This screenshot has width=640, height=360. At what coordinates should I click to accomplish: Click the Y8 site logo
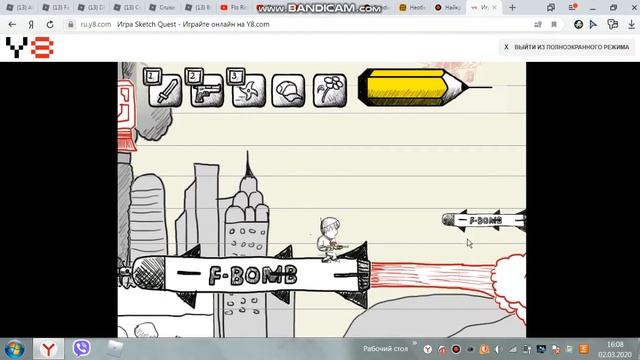pos(29,47)
